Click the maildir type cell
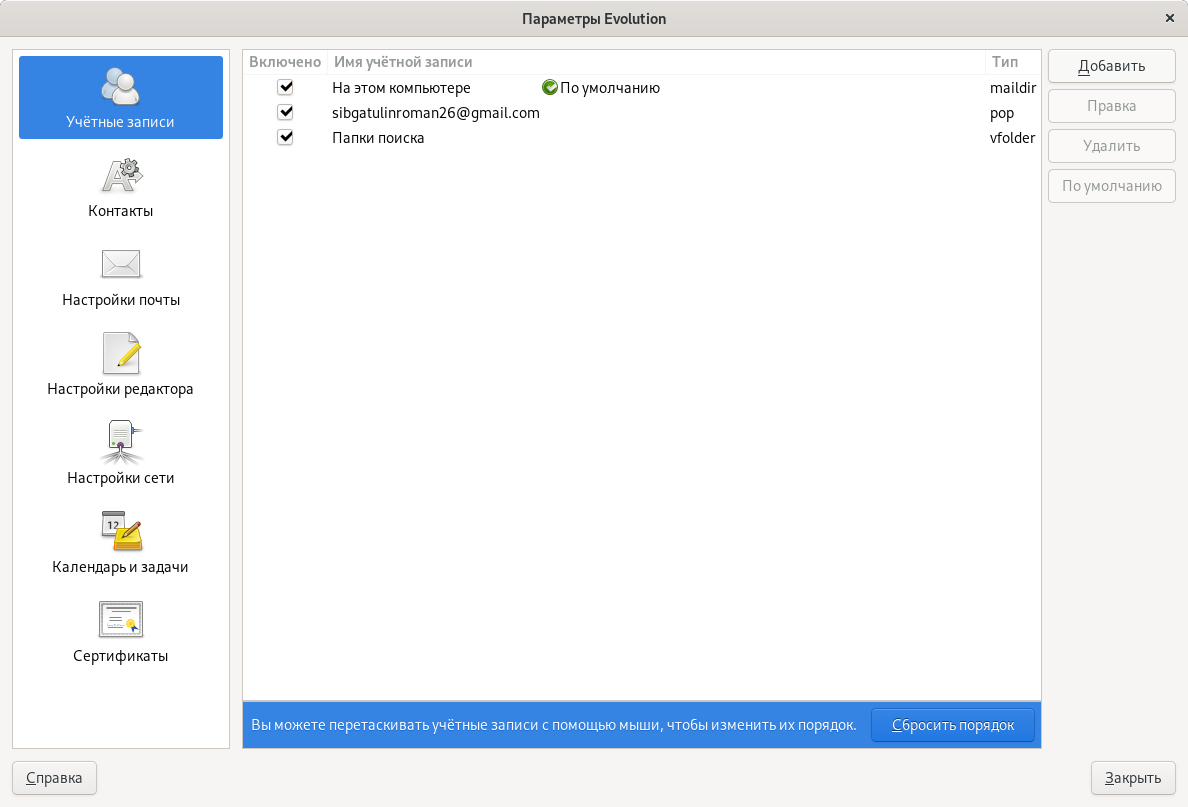Image resolution: width=1188 pixels, height=807 pixels. (1013, 88)
